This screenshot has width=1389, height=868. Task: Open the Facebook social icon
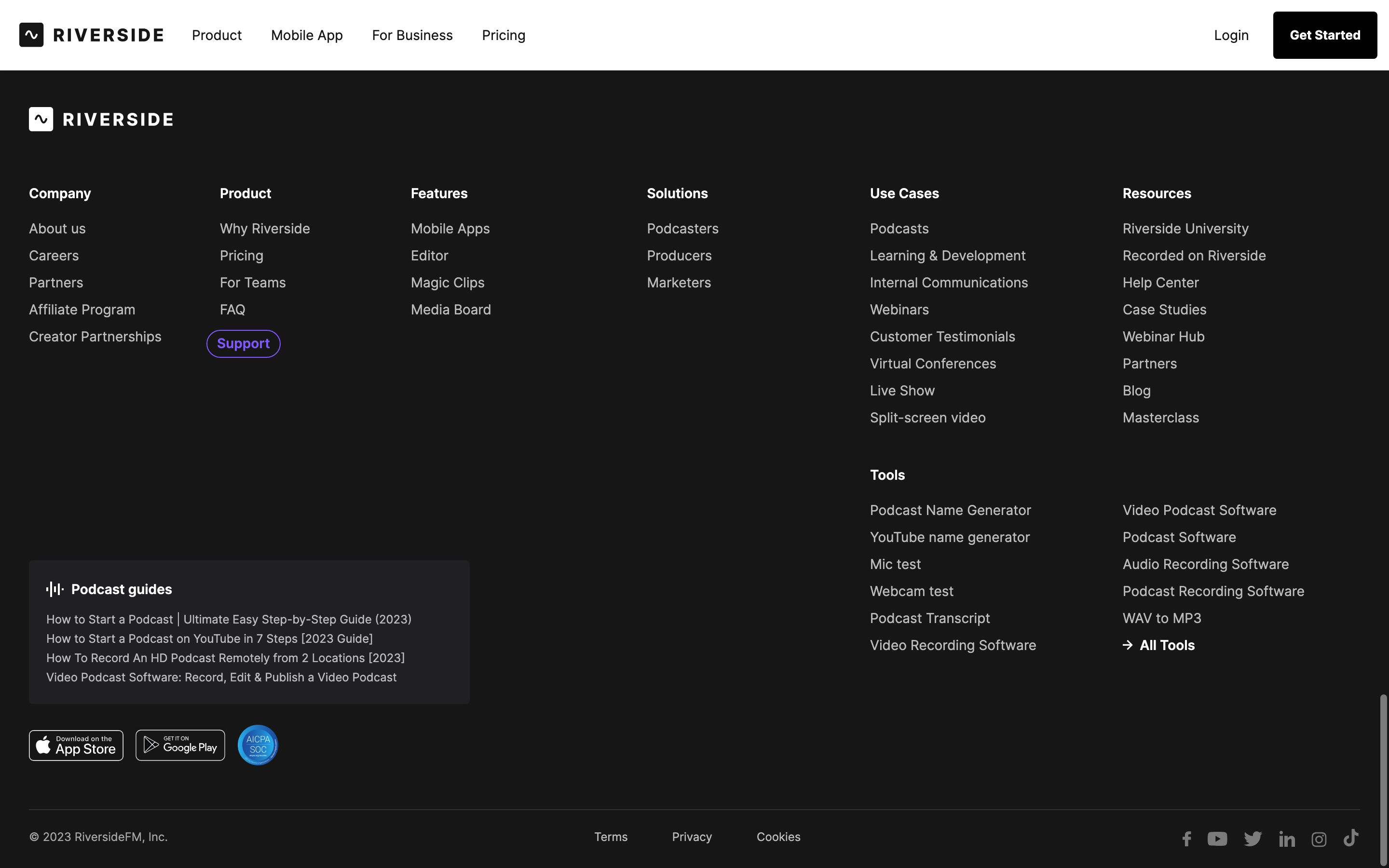click(1186, 839)
